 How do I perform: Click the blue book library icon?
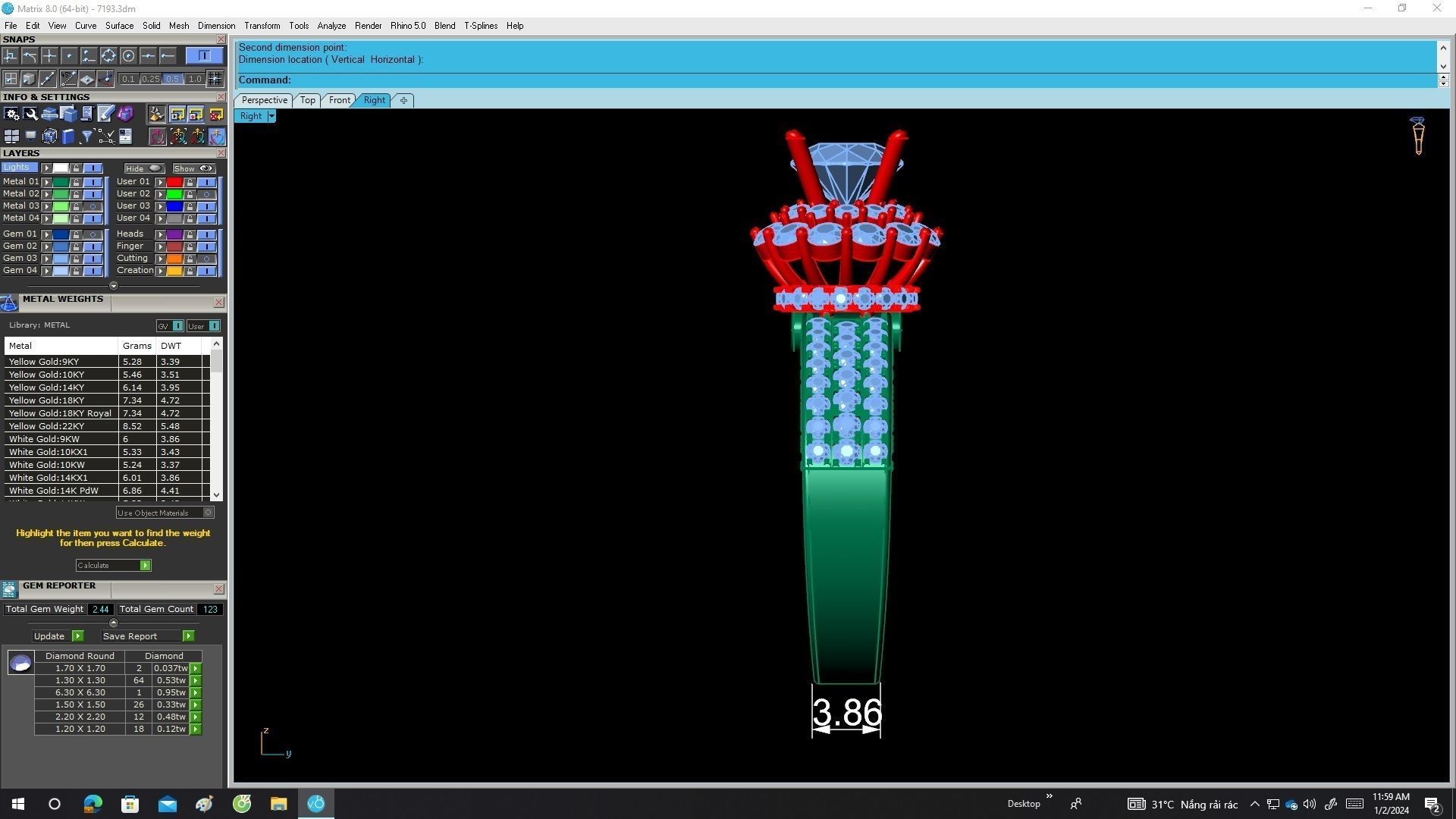(x=68, y=136)
